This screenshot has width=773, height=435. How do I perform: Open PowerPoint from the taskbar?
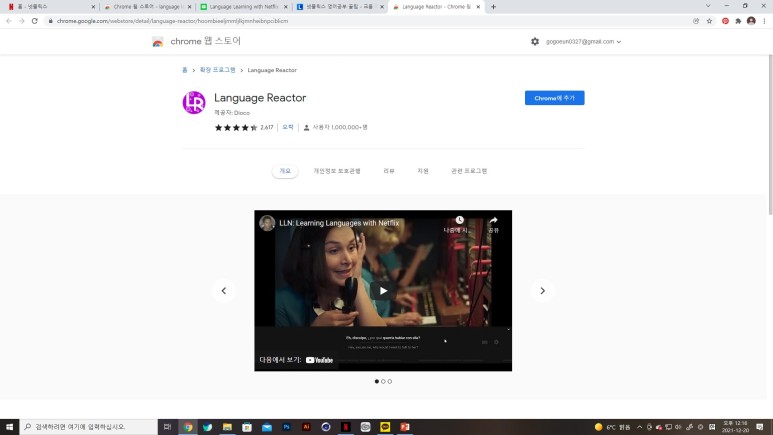pos(405,427)
